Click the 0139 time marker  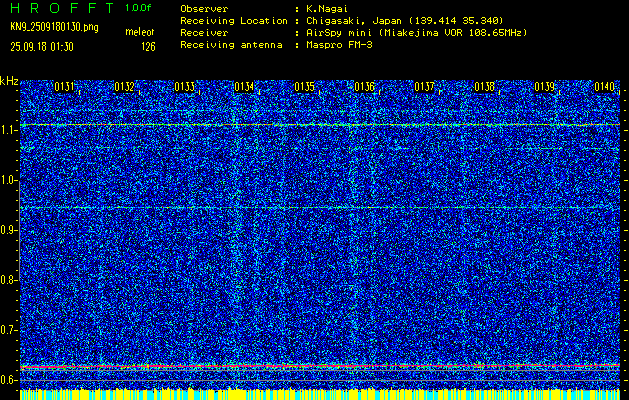(544, 87)
